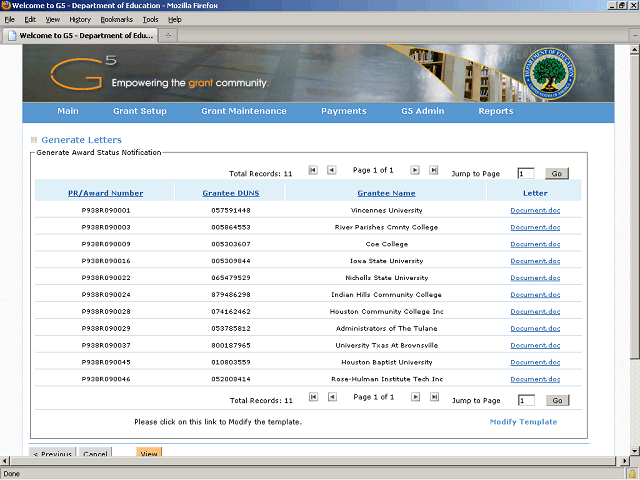Click the vertical scrollbar down arrow
640x480 pixels.
[x=634, y=451]
